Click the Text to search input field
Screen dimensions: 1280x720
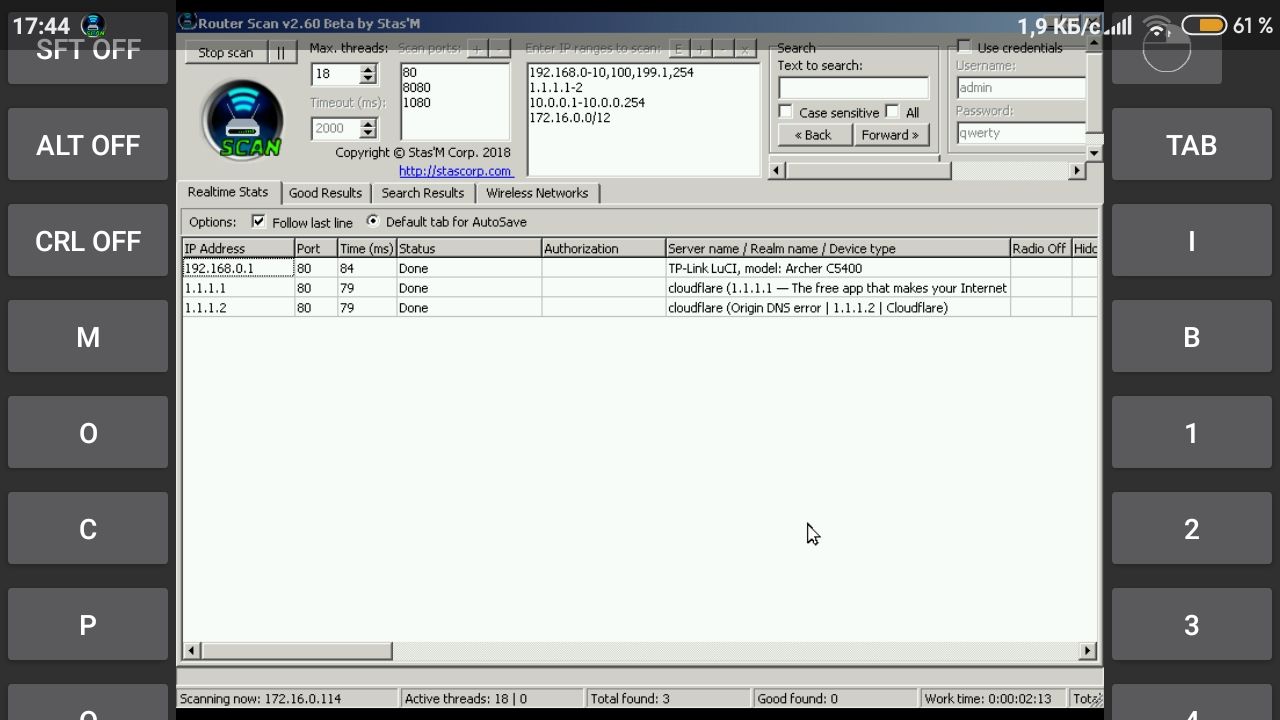coord(853,88)
